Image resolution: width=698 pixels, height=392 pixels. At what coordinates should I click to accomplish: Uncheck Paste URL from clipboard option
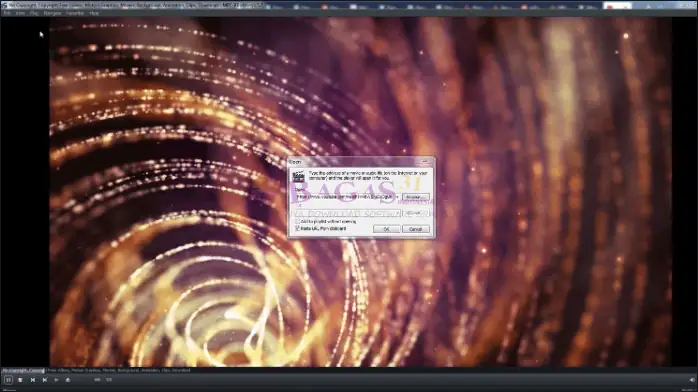[297, 228]
